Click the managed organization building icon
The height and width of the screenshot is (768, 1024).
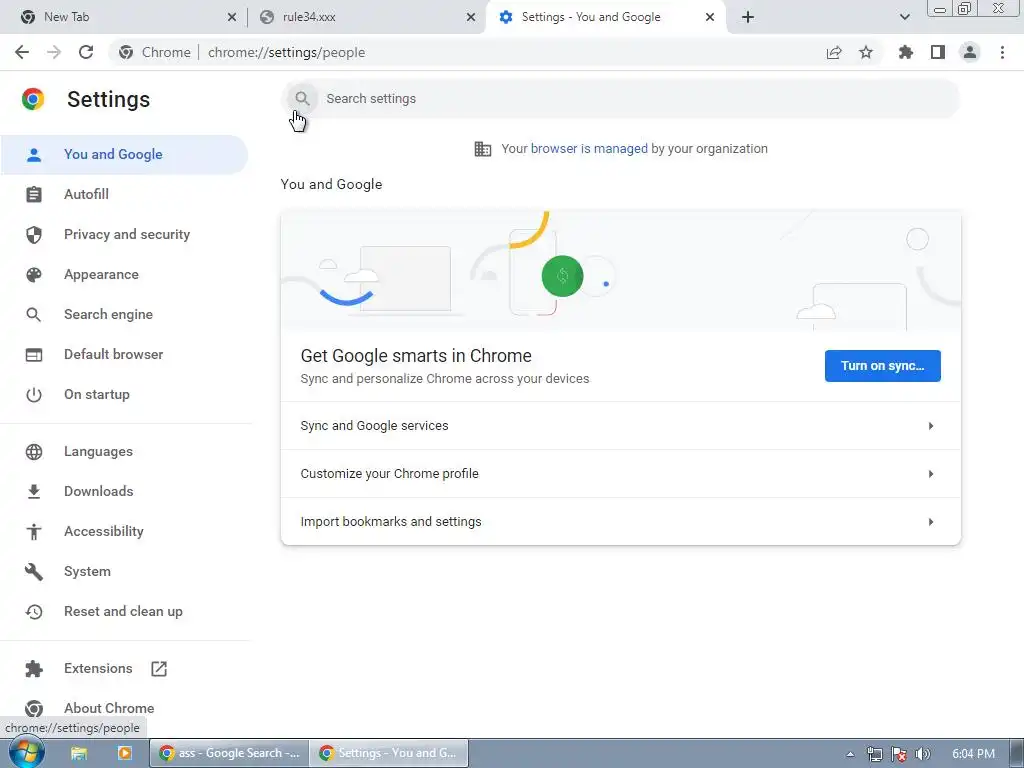[483, 149]
